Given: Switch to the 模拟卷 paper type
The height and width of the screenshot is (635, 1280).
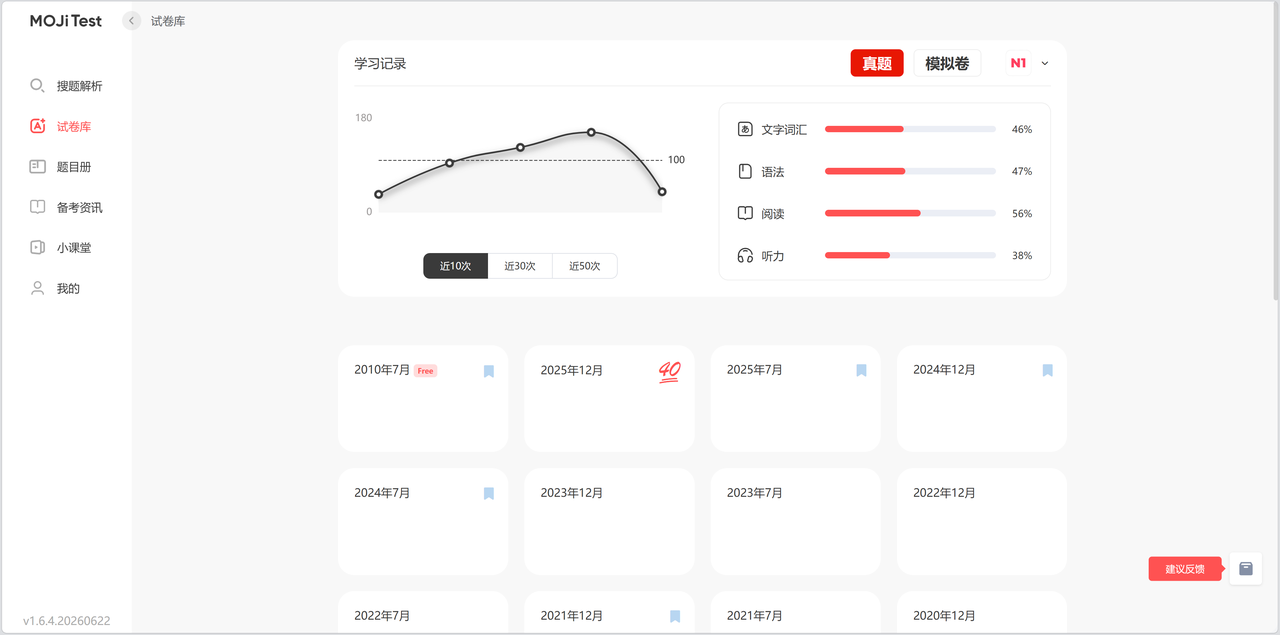Looking at the screenshot, I should 947,63.
